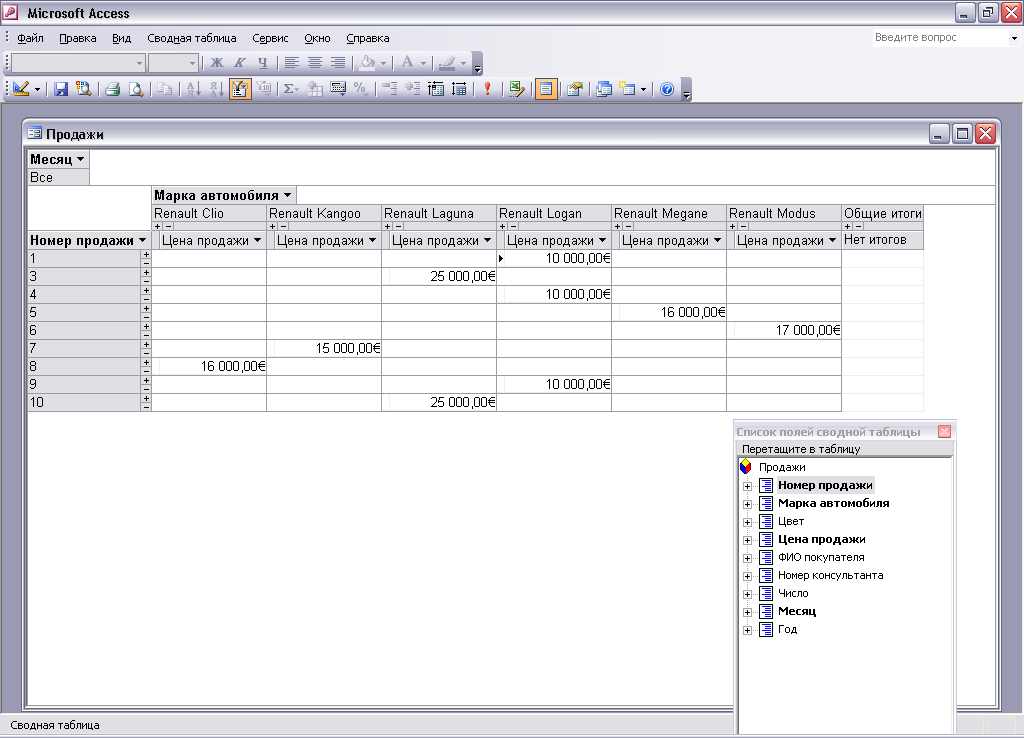Click the Collapse icon in toolbar
This screenshot has width=1024, height=738.
click(389, 89)
